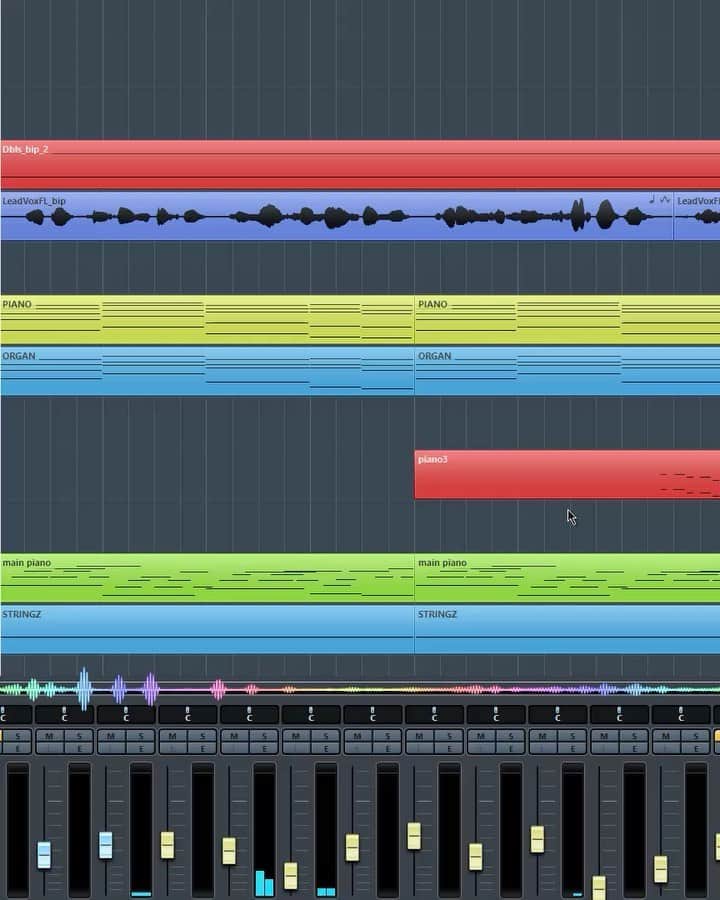720x900 pixels.
Task: Click the left light-blue volume fader handle
Action: pyautogui.click(x=44, y=855)
